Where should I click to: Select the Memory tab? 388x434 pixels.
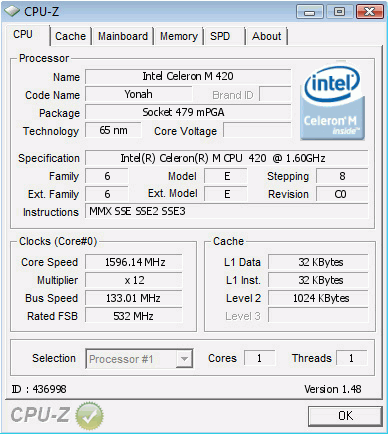click(179, 36)
